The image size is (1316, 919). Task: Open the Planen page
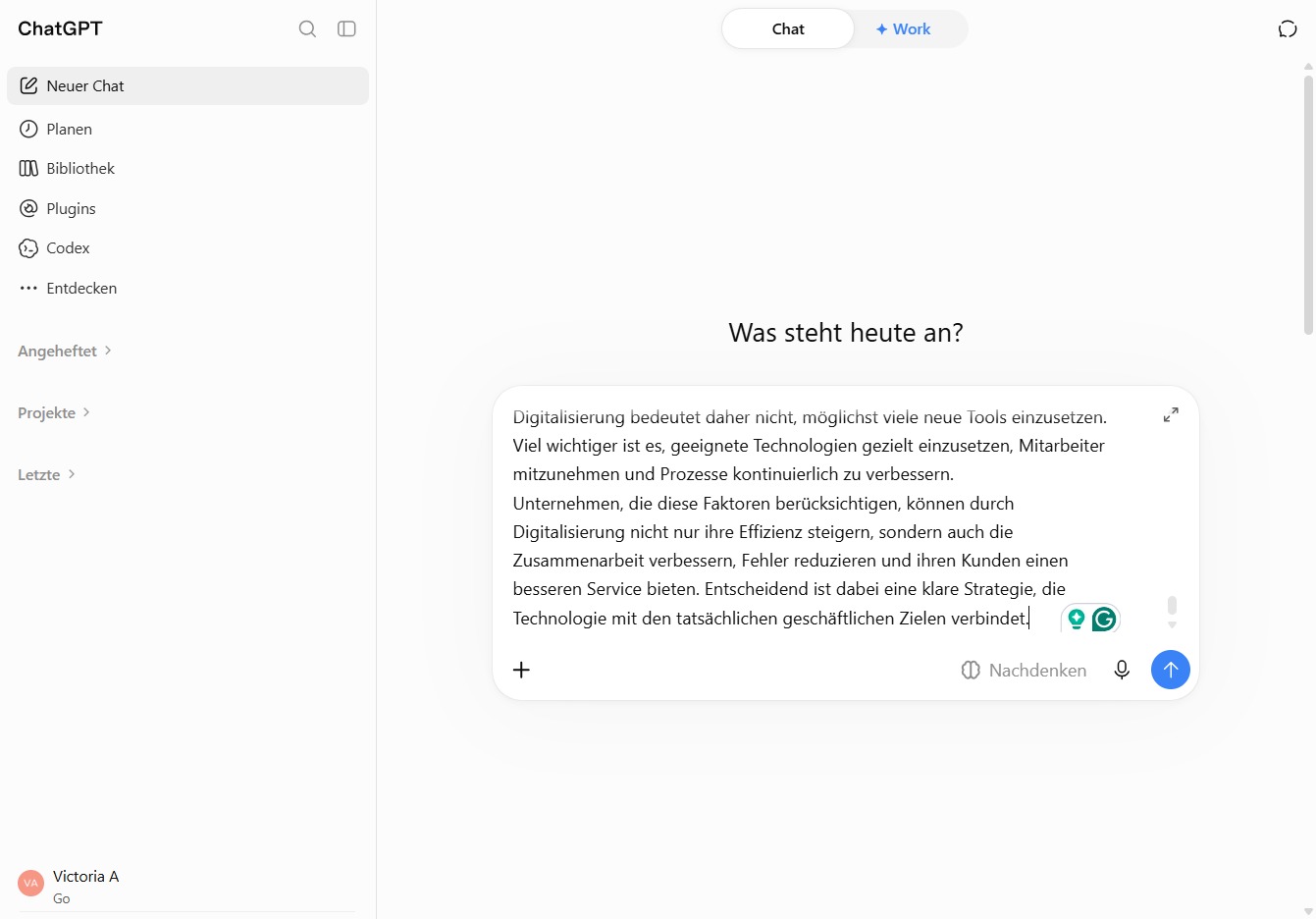tap(187, 129)
